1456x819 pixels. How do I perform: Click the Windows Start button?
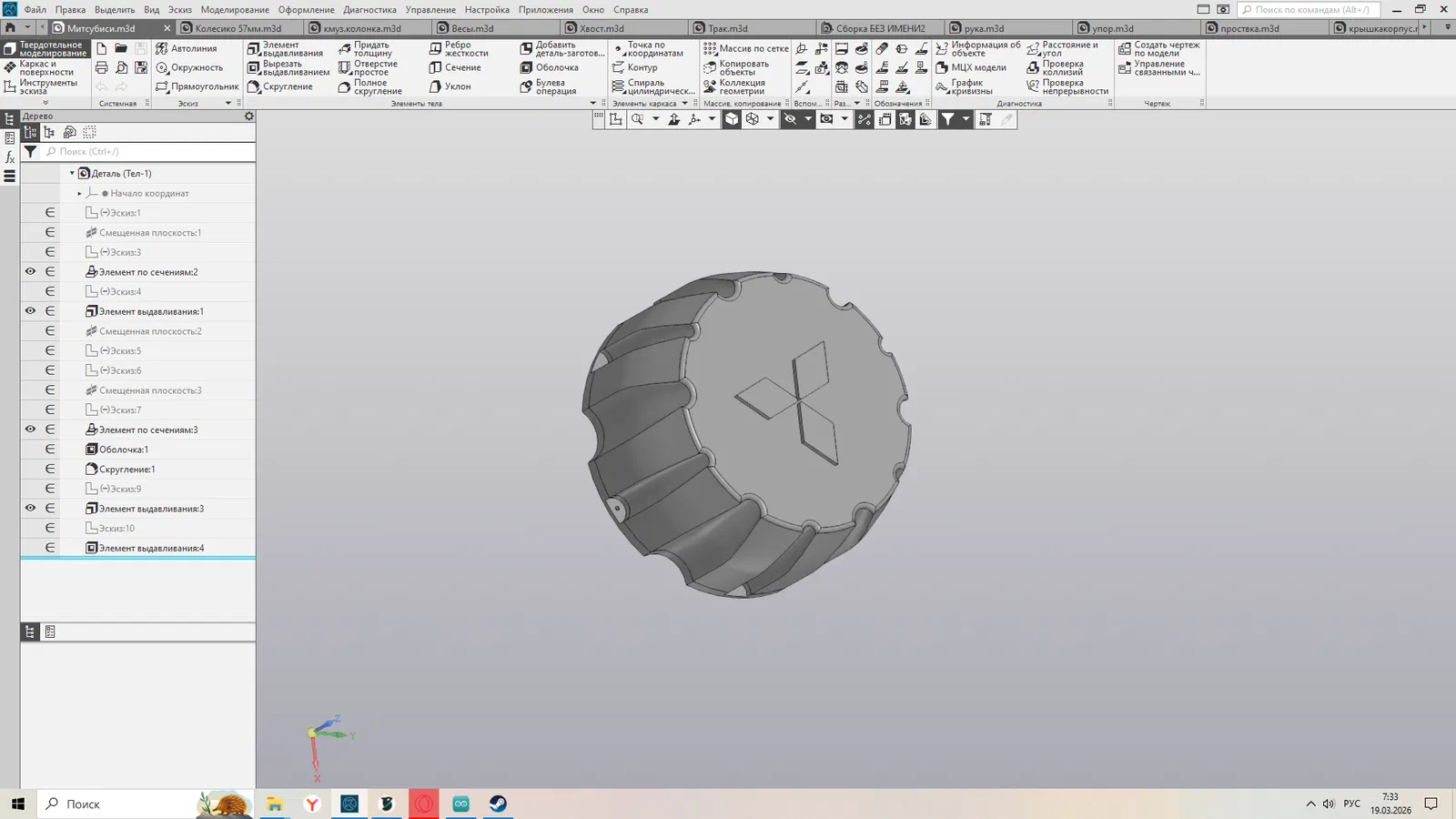[17, 804]
